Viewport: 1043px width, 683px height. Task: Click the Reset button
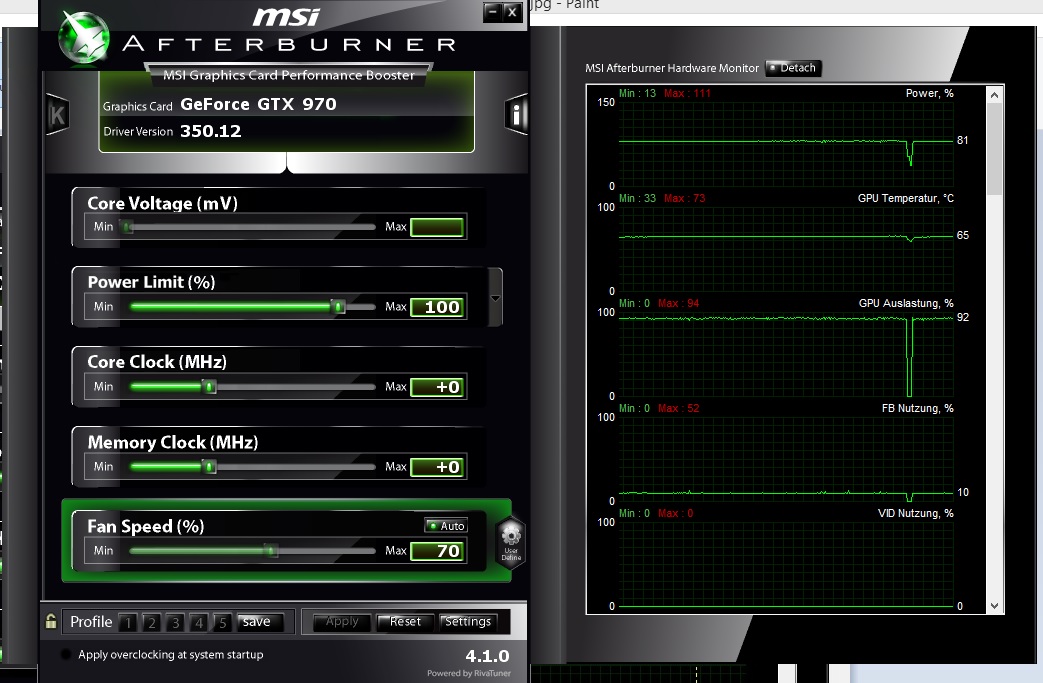click(x=405, y=622)
